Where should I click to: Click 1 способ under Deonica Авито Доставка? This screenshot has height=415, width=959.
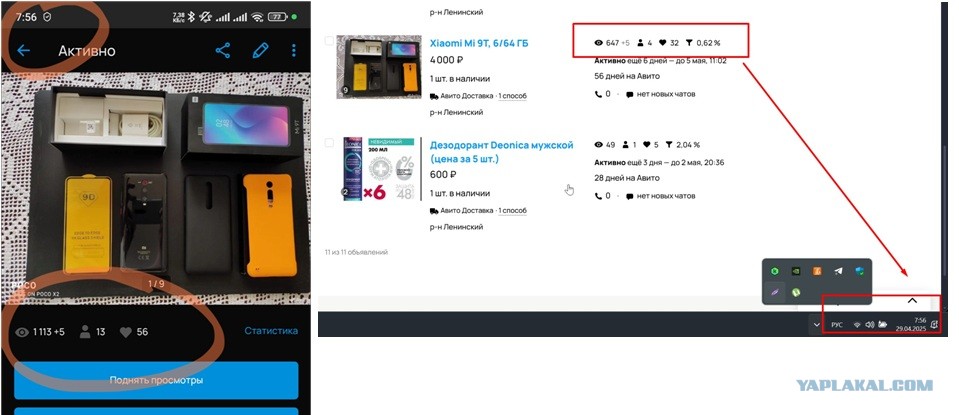512,211
